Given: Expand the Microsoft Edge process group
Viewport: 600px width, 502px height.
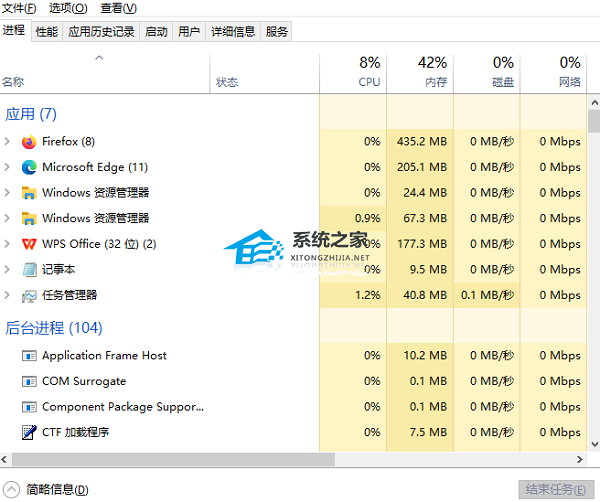Looking at the screenshot, I should pyautogui.click(x=7, y=167).
